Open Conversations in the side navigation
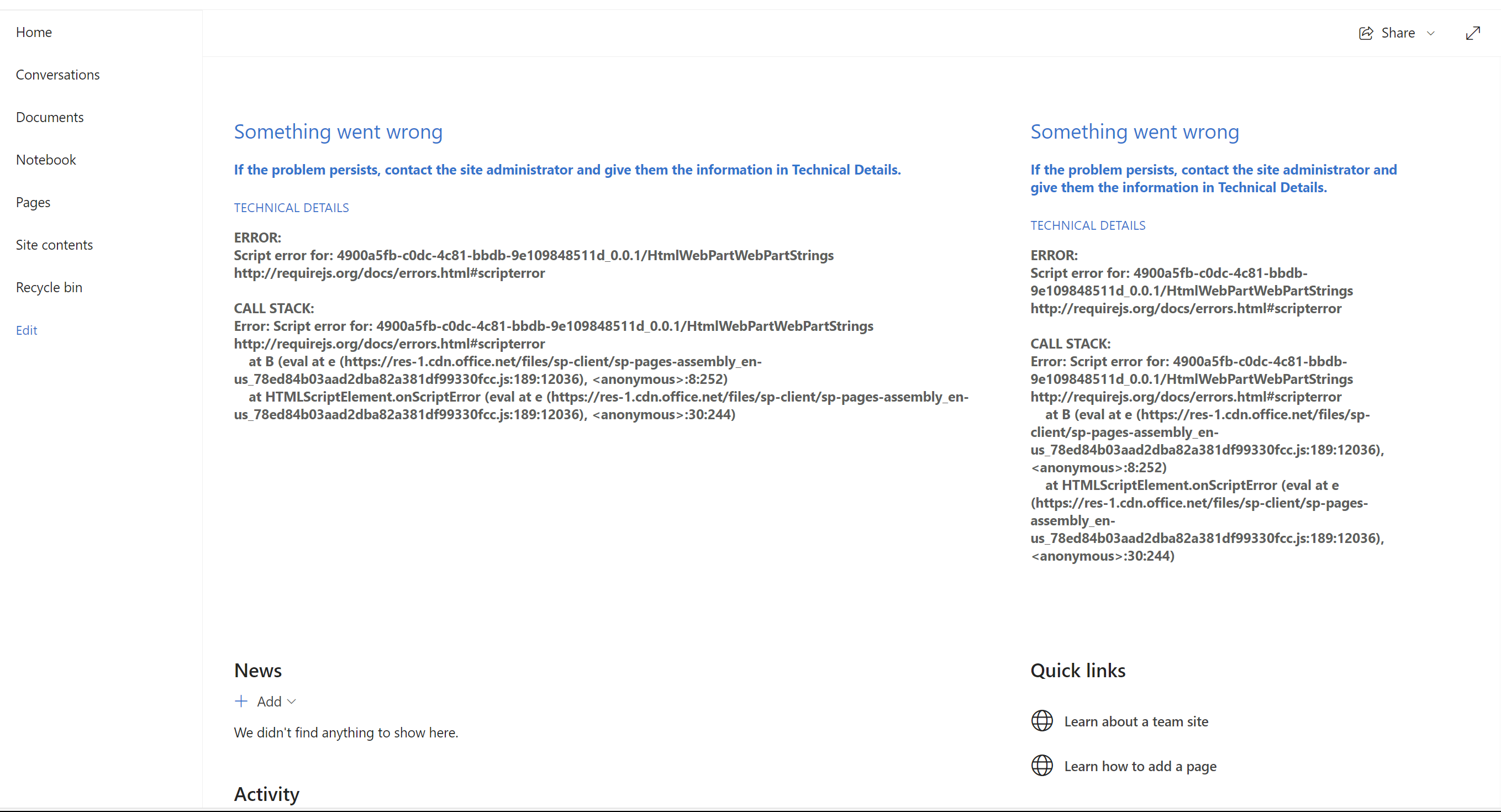 click(57, 75)
